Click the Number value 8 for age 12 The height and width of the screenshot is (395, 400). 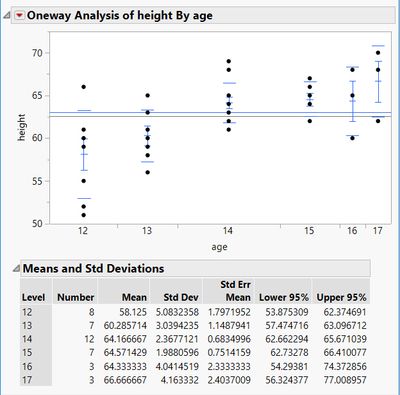tap(91, 312)
